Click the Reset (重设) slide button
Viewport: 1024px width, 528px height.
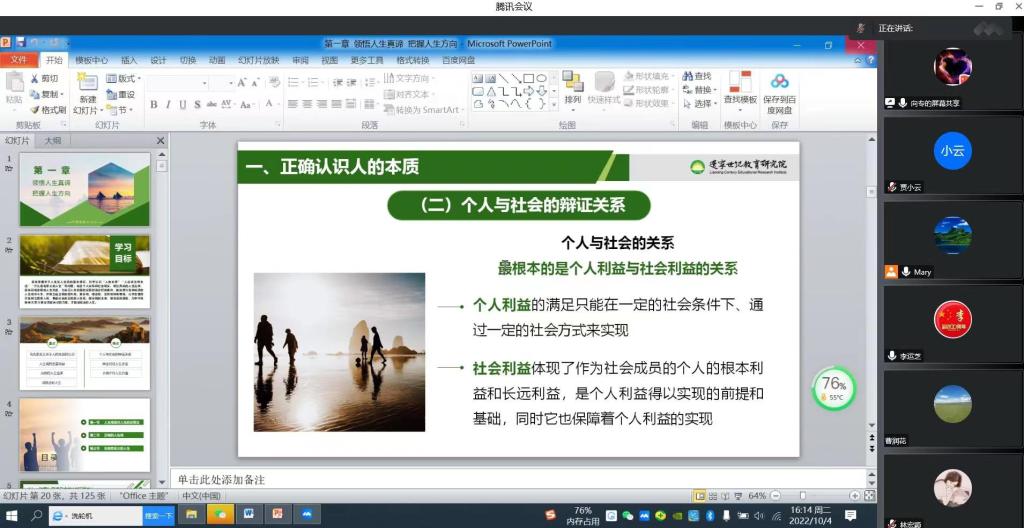click(x=122, y=94)
